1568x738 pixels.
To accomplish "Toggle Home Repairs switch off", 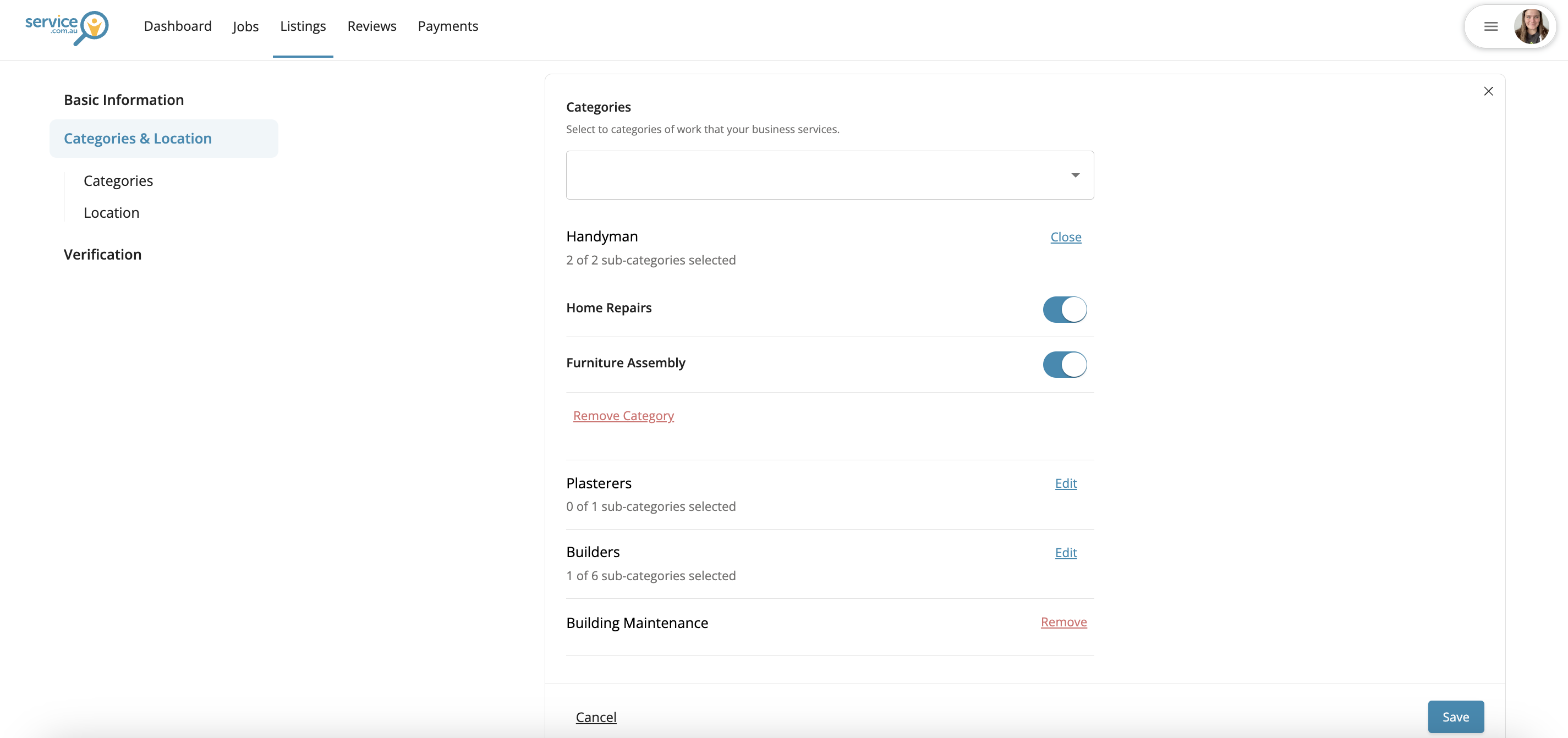I will (1064, 309).
